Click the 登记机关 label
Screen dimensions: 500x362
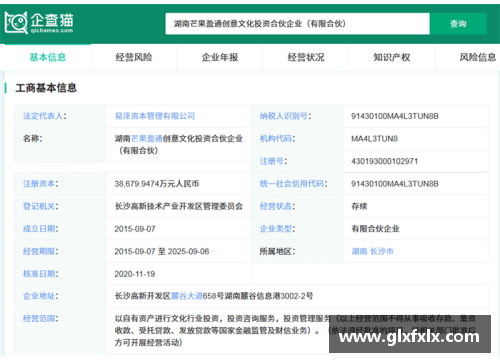[x=39, y=206]
